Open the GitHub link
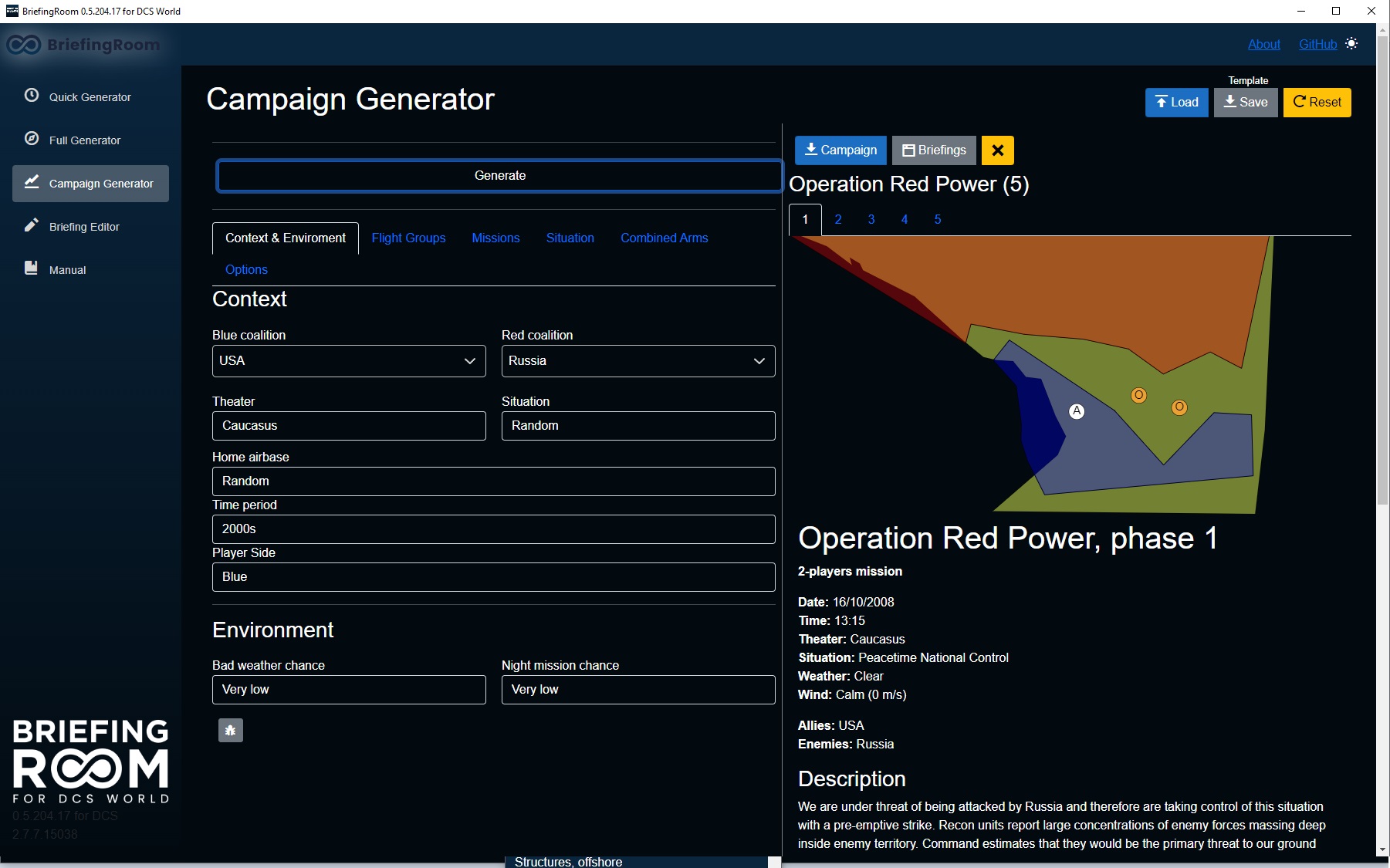The width and height of the screenshot is (1390, 868). (x=1317, y=44)
